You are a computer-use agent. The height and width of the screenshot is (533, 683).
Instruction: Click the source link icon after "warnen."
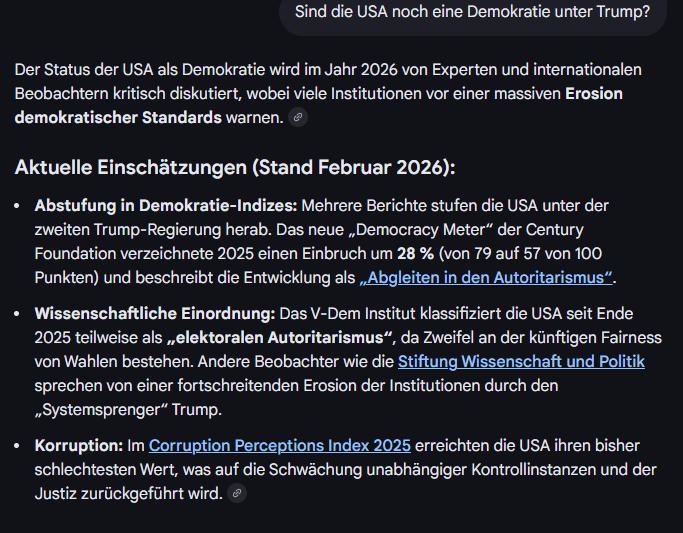pos(297,118)
